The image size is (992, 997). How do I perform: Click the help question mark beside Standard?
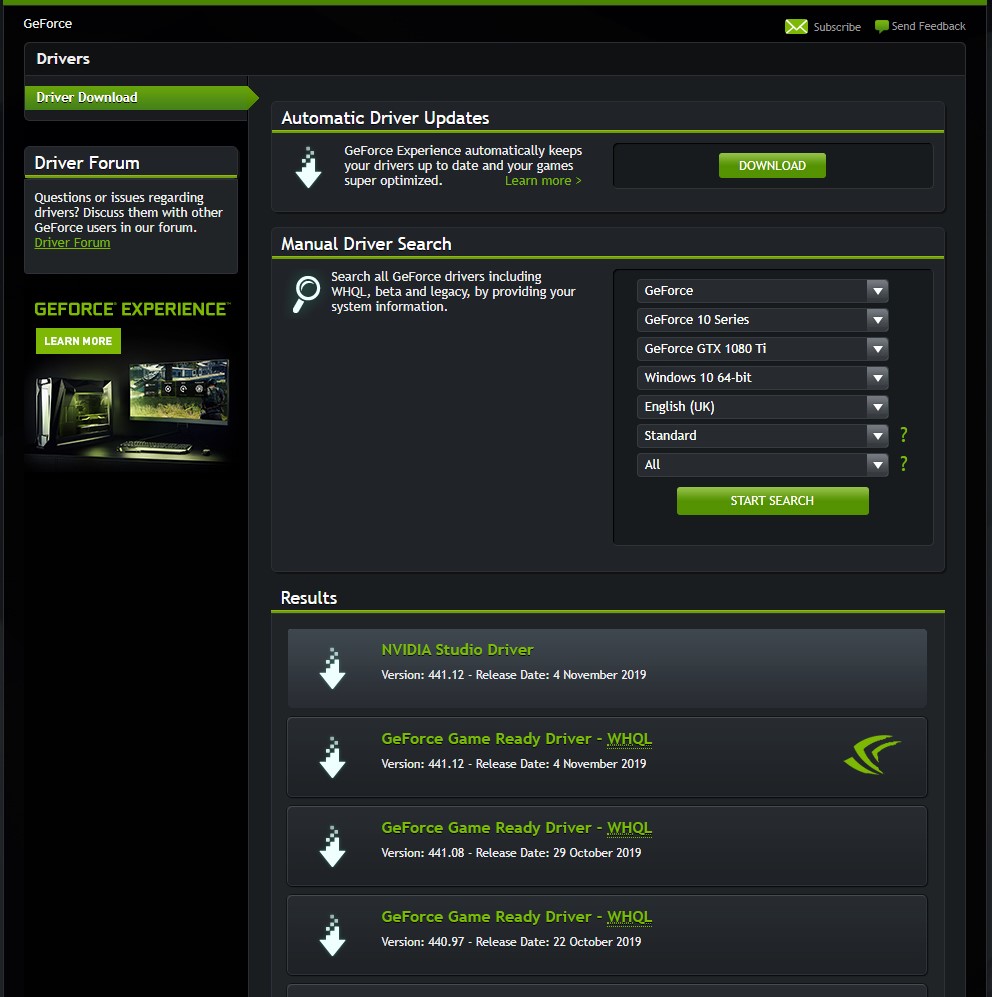coord(904,435)
